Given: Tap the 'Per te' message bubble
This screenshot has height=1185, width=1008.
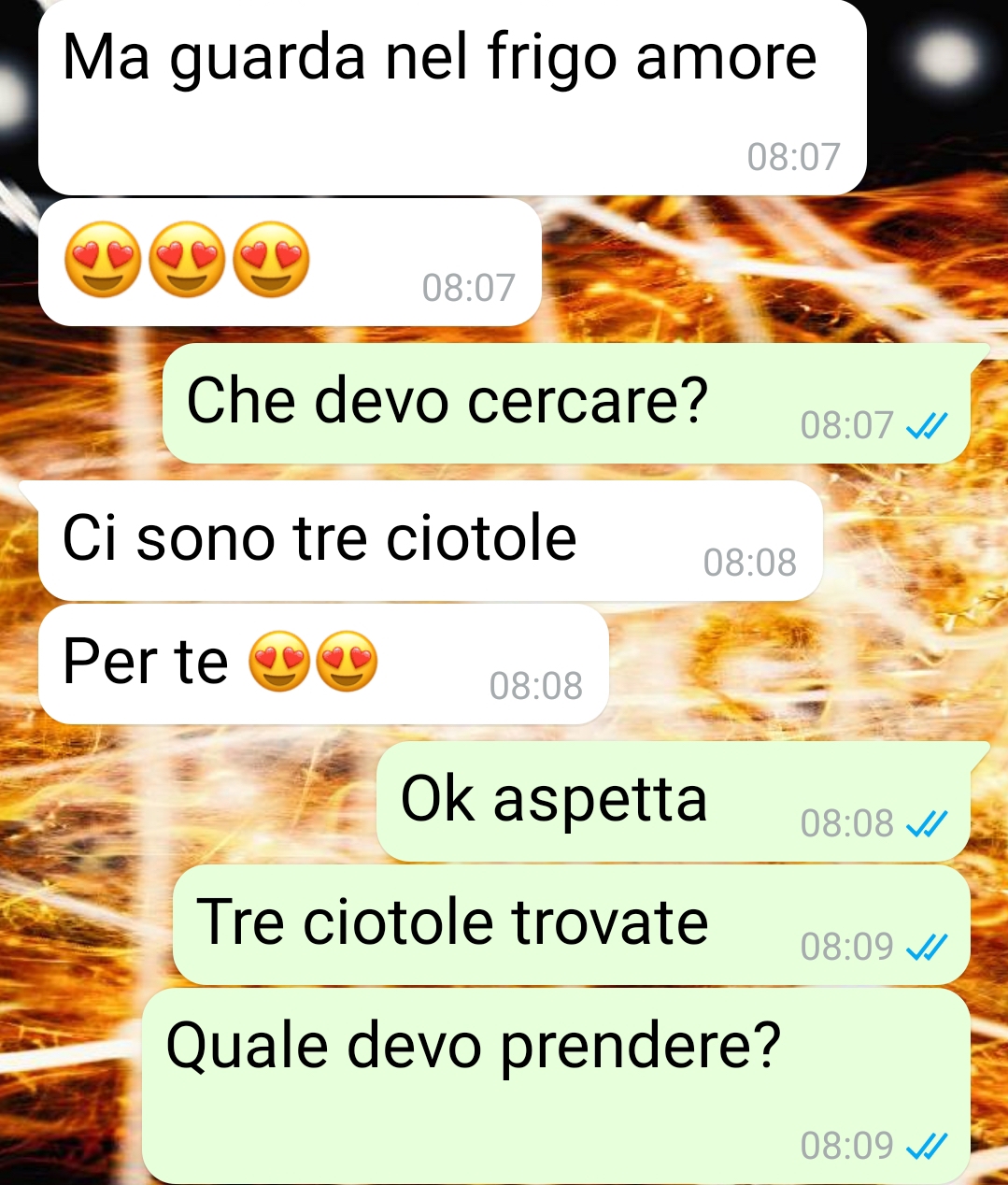Looking at the screenshot, I should click(x=323, y=664).
